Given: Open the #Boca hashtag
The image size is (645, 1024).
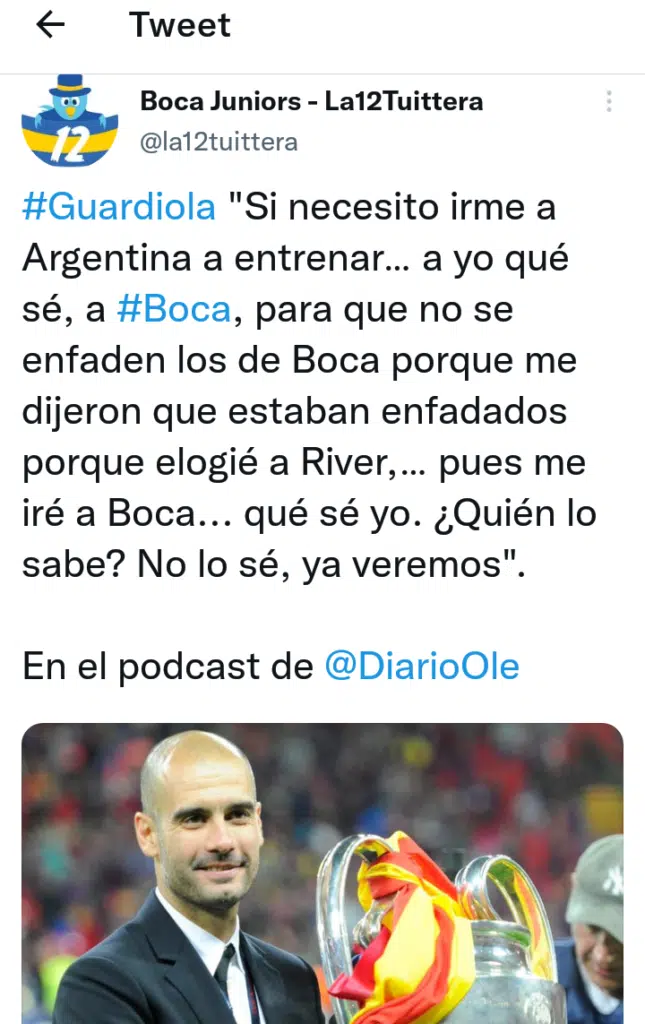Looking at the screenshot, I should pyautogui.click(x=174, y=309).
